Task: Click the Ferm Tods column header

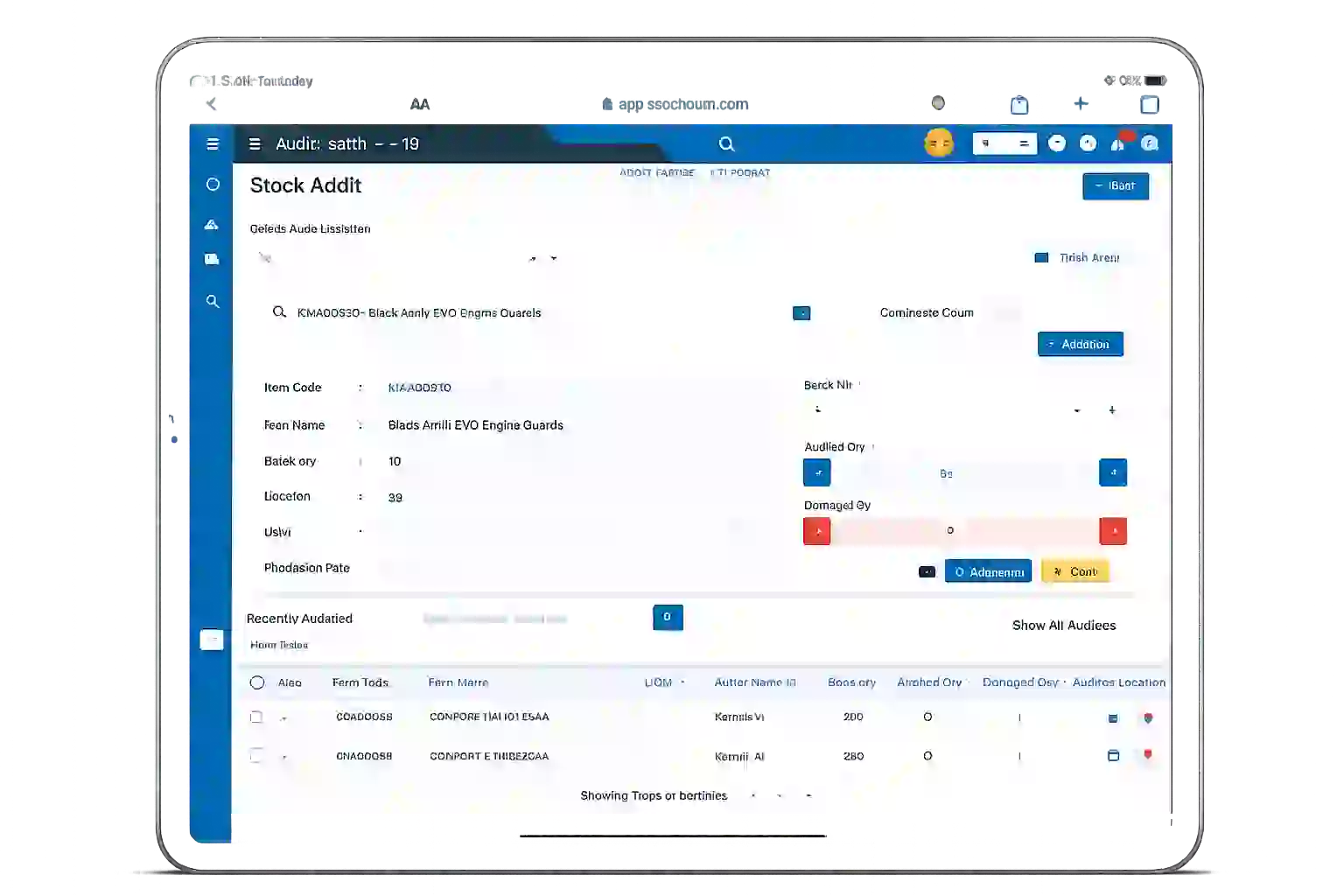Action: pos(360,682)
